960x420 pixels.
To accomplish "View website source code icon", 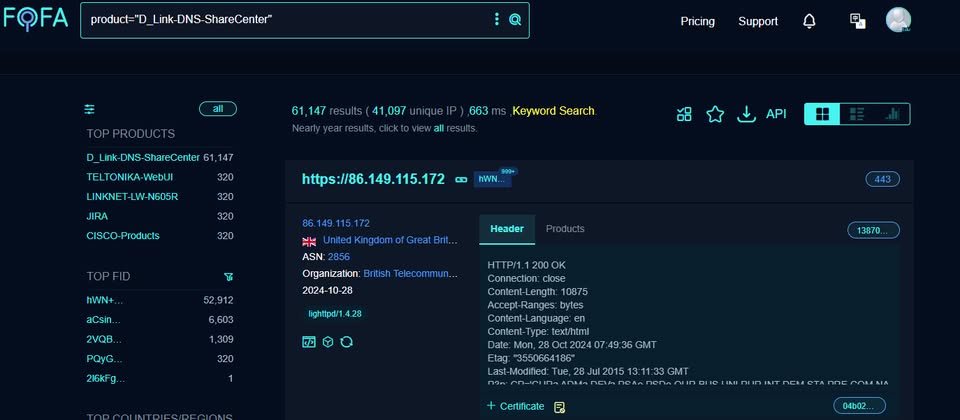I will [x=309, y=342].
